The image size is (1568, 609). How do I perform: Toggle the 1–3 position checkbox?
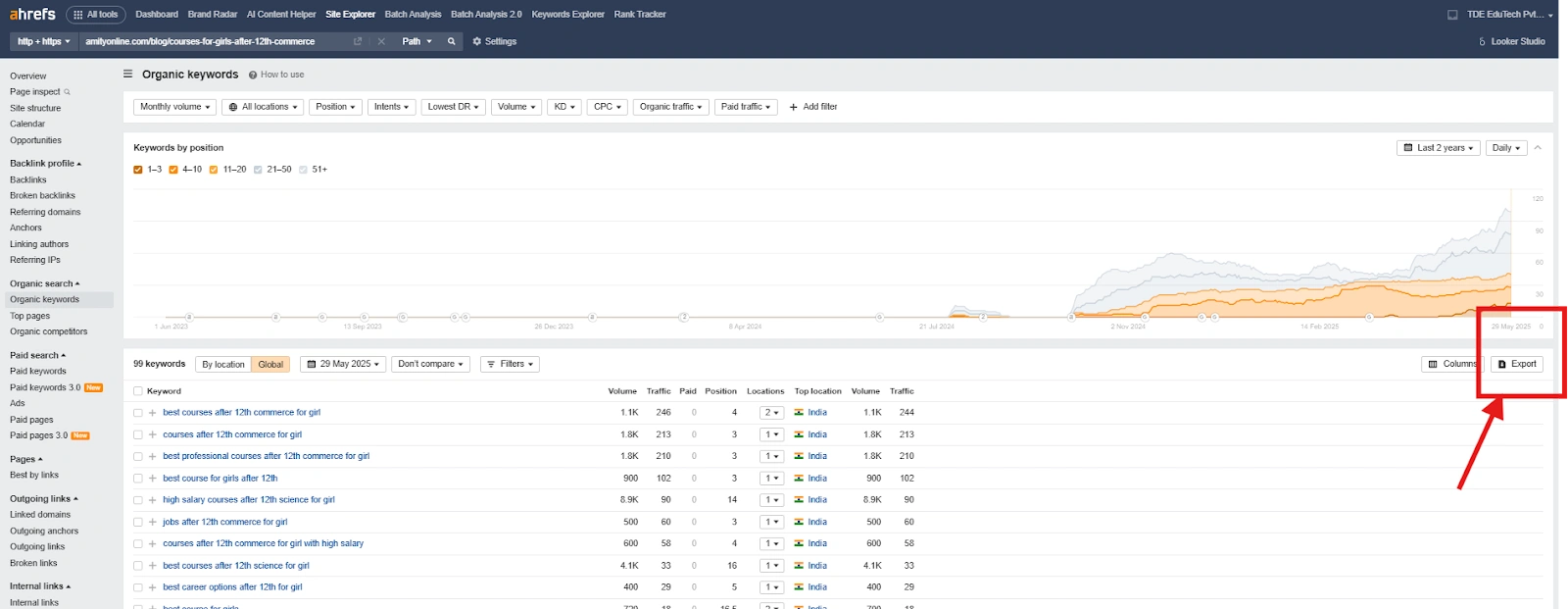(x=138, y=170)
